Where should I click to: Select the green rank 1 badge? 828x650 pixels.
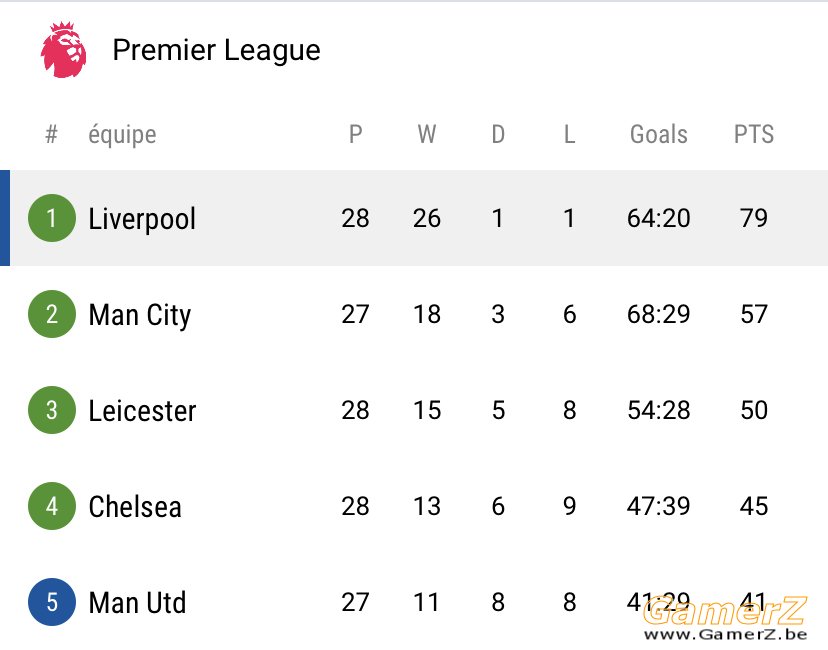[52, 218]
